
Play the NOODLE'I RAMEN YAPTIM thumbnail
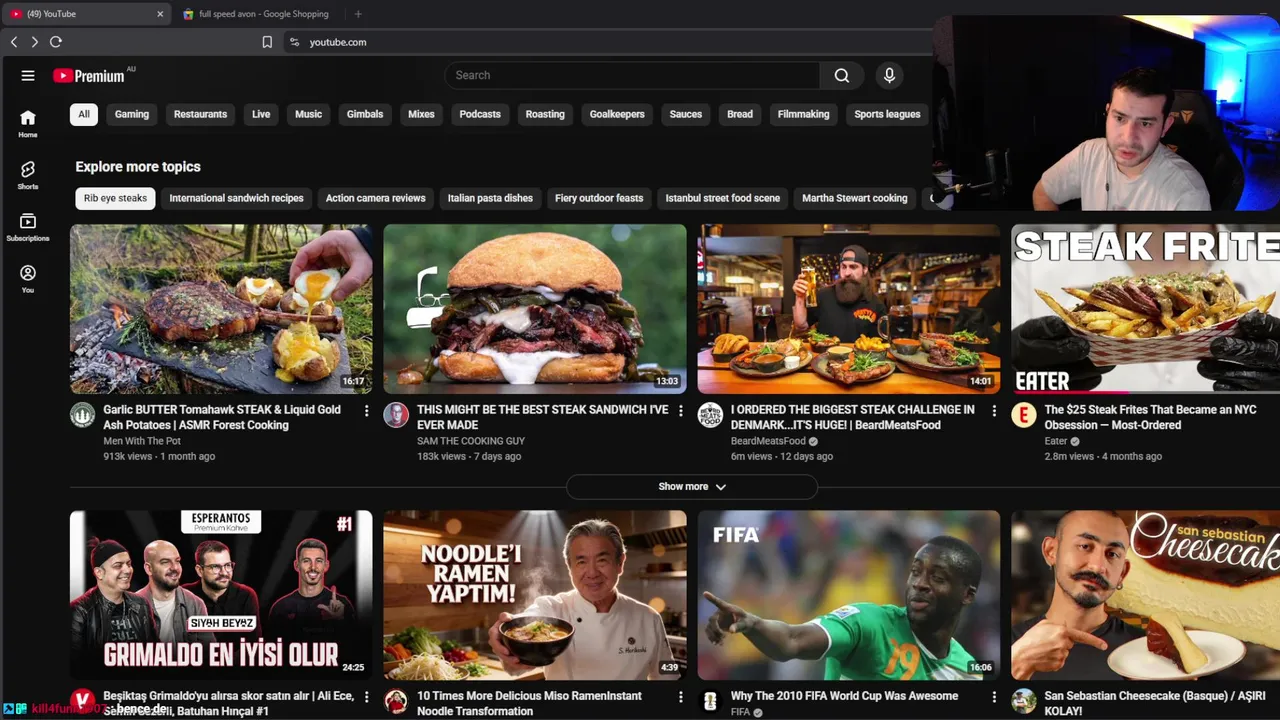tap(535, 595)
